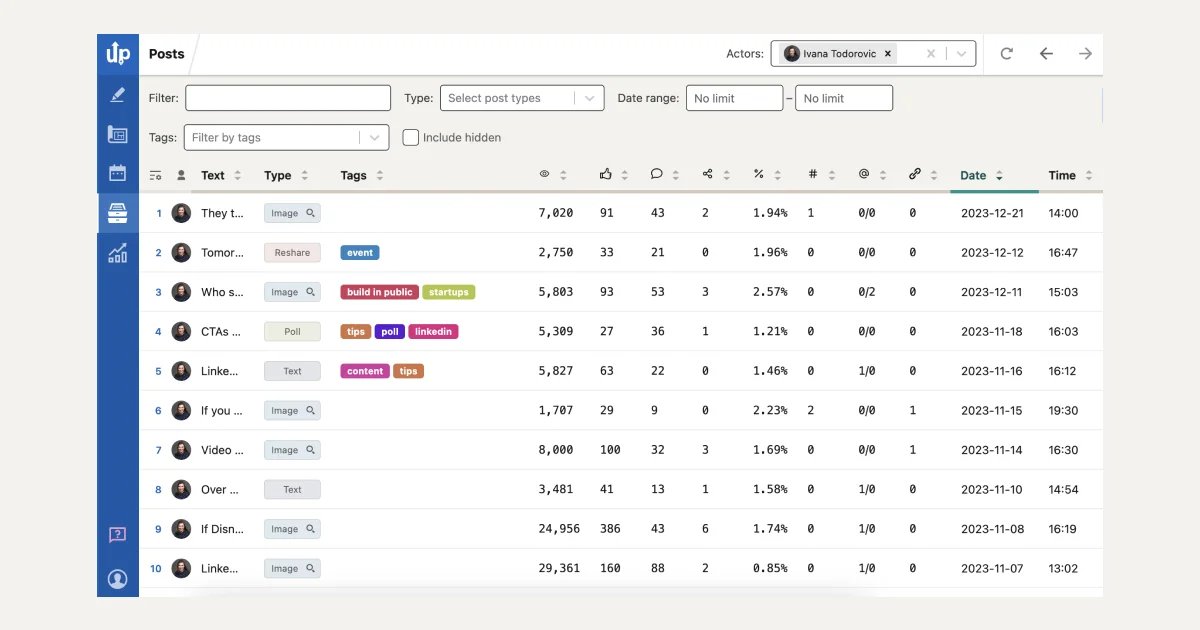Click the No limit date range start field
The height and width of the screenshot is (630, 1200).
click(x=734, y=98)
